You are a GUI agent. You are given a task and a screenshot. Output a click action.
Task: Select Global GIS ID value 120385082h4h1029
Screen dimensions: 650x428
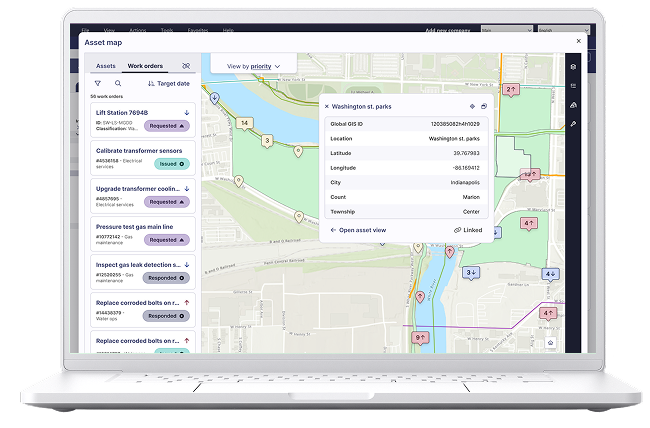point(455,124)
